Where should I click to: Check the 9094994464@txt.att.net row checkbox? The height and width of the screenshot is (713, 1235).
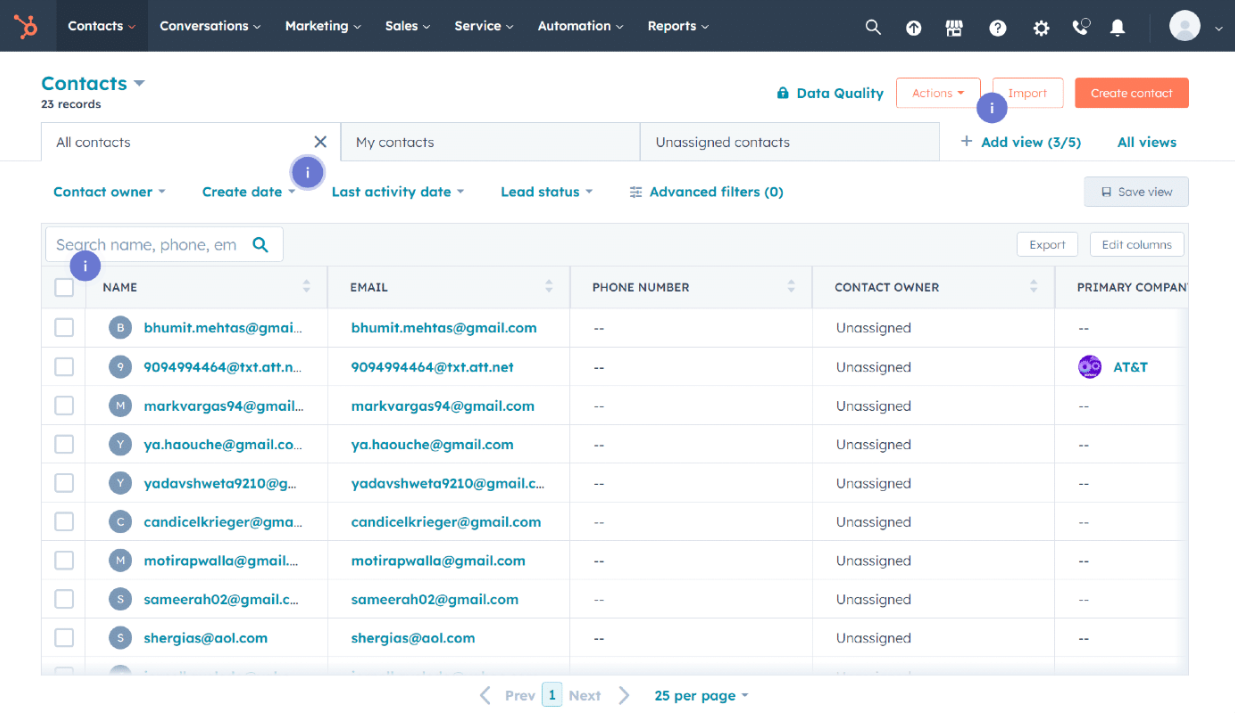click(64, 366)
